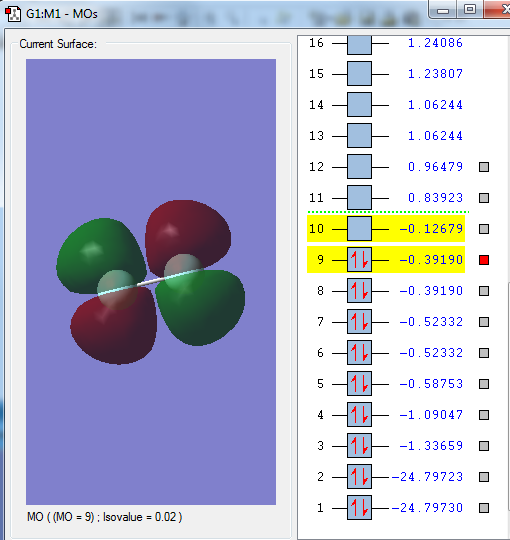The height and width of the screenshot is (540, 510).
Task: Select the orbital box for MO 1
Action: pyautogui.click(x=359, y=508)
